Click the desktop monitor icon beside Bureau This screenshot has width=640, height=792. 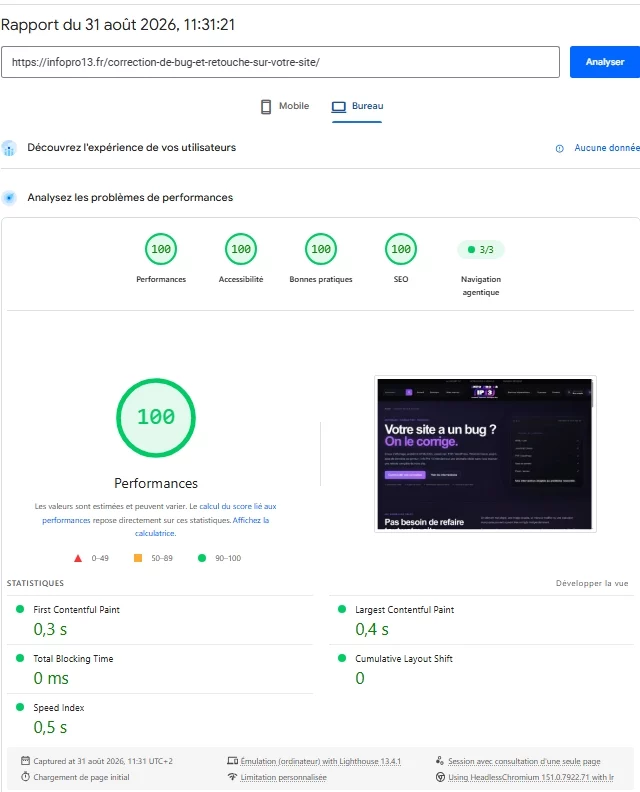(x=338, y=107)
